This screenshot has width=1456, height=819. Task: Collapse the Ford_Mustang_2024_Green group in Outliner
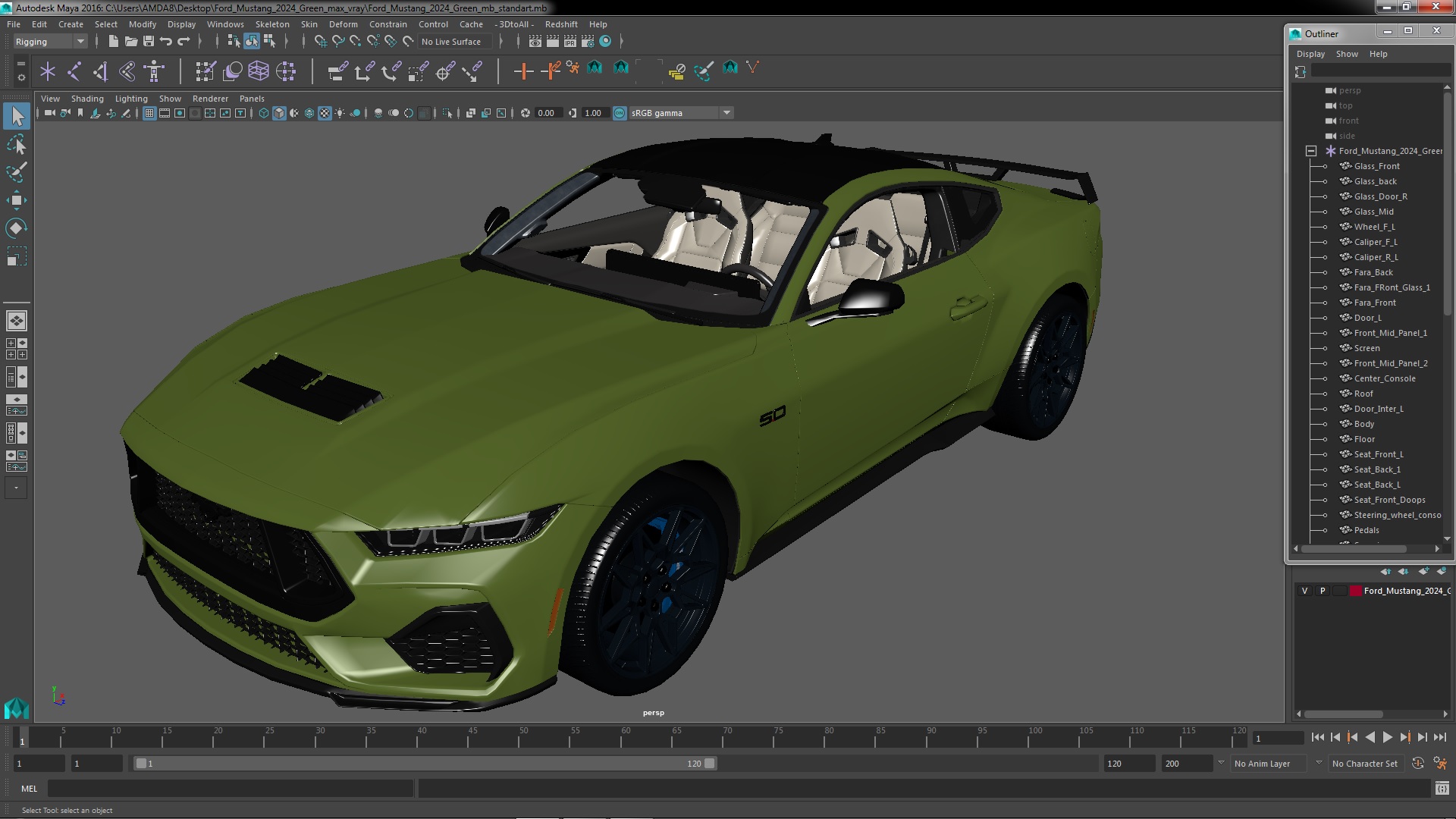[x=1310, y=151]
